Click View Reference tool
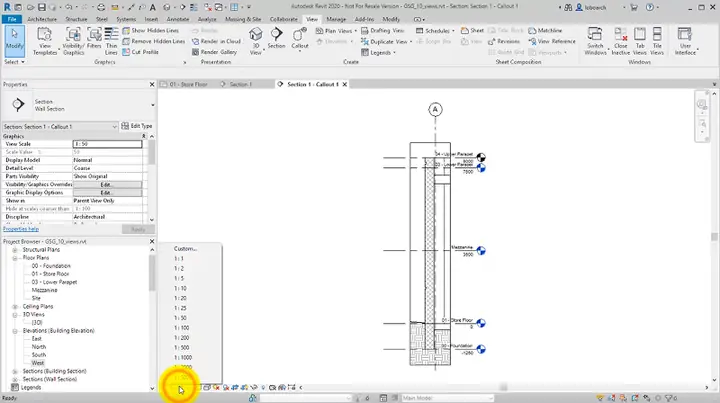Image resolution: width=720 pixels, height=403 pixels. point(552,41)
